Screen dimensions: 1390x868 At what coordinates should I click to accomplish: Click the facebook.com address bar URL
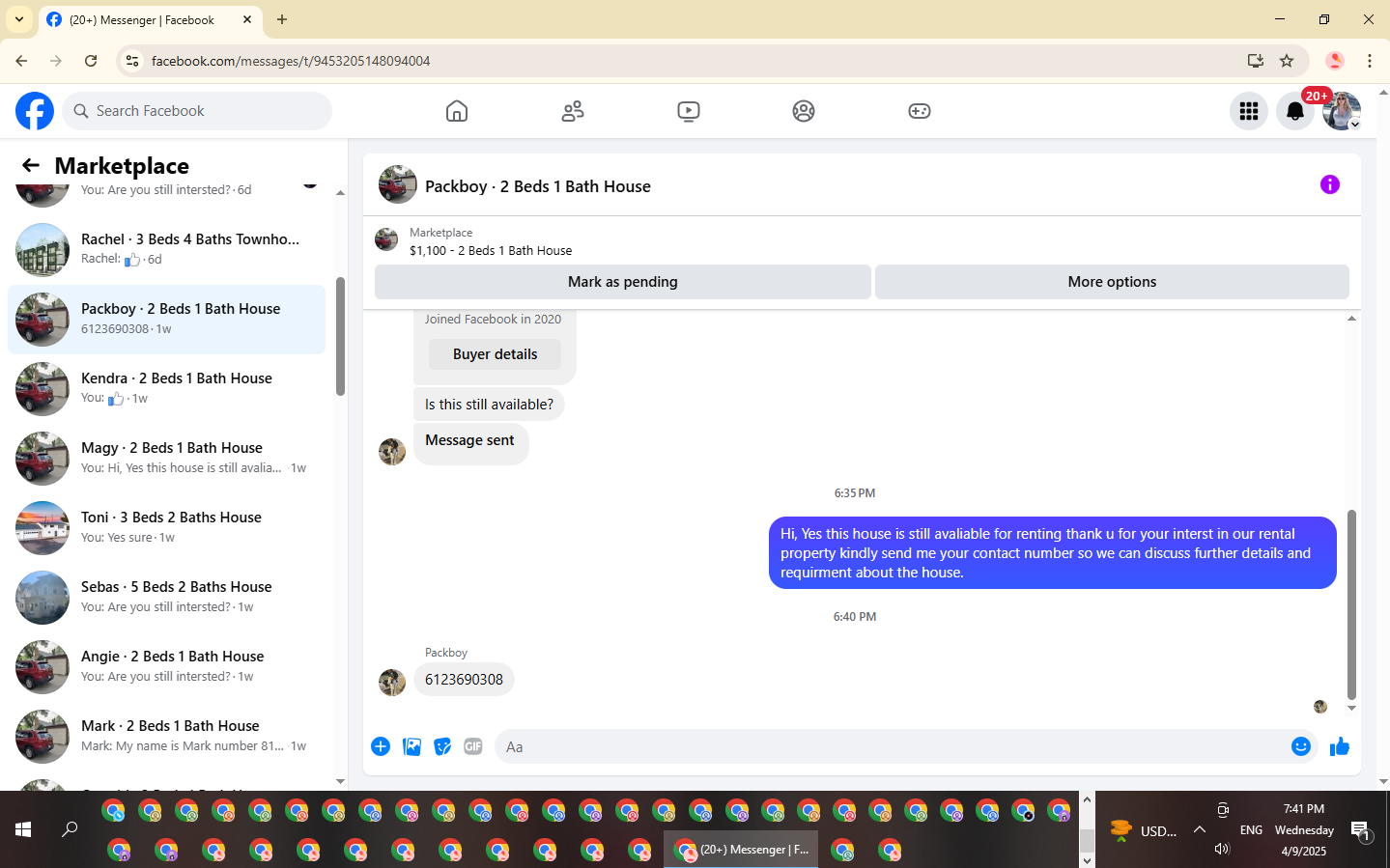pyautogui.click(x=291, y=61)
